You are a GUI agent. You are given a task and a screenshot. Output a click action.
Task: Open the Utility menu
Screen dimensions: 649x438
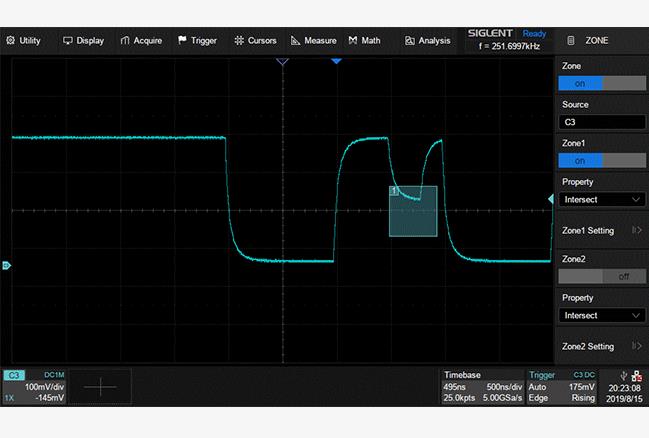[x=24, y=41]
